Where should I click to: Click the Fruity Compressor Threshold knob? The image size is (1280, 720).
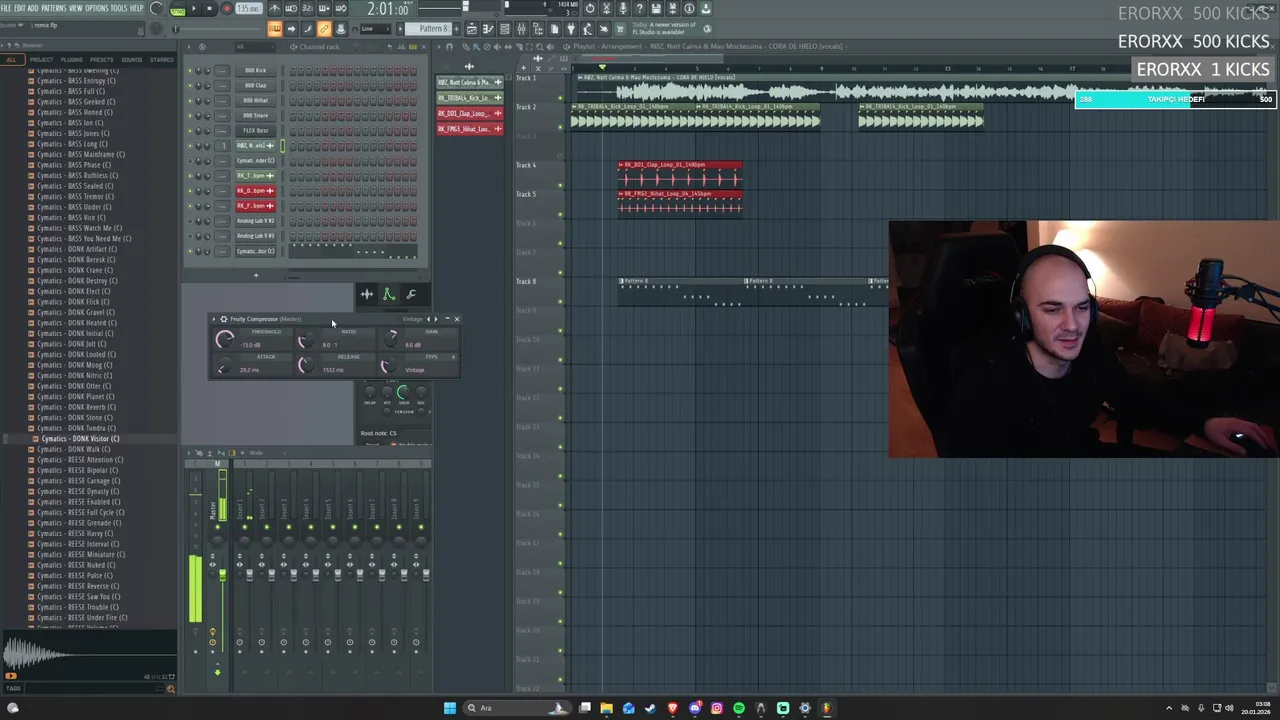tap(224, 340)
